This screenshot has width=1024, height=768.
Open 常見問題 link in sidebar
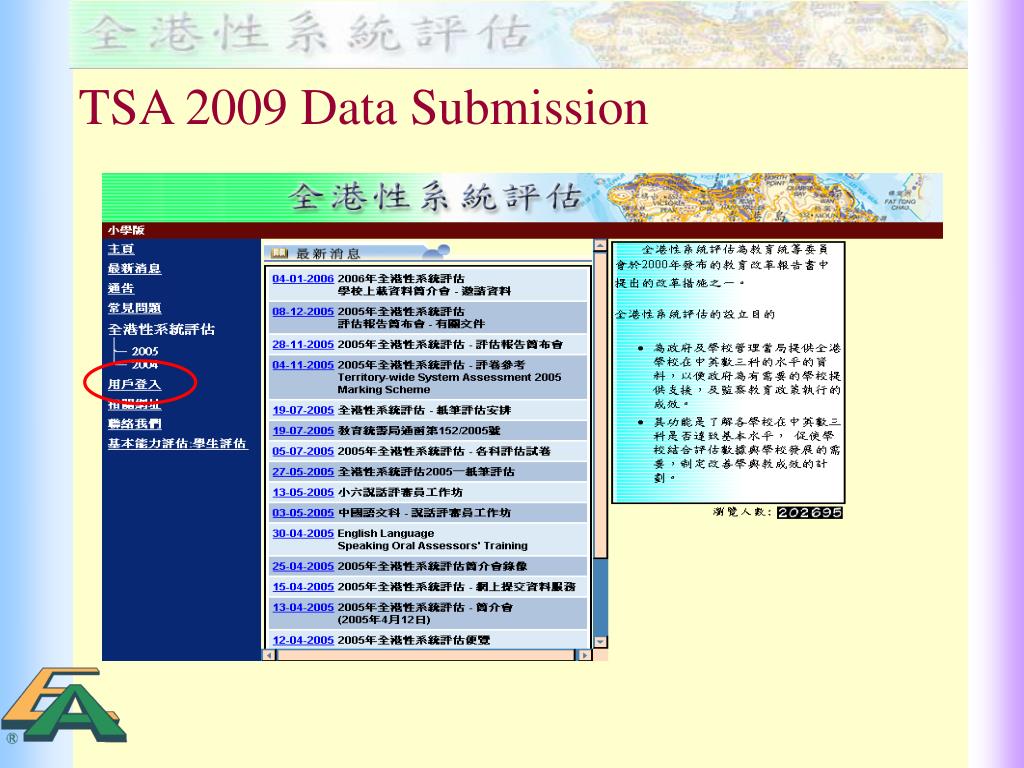135,308
